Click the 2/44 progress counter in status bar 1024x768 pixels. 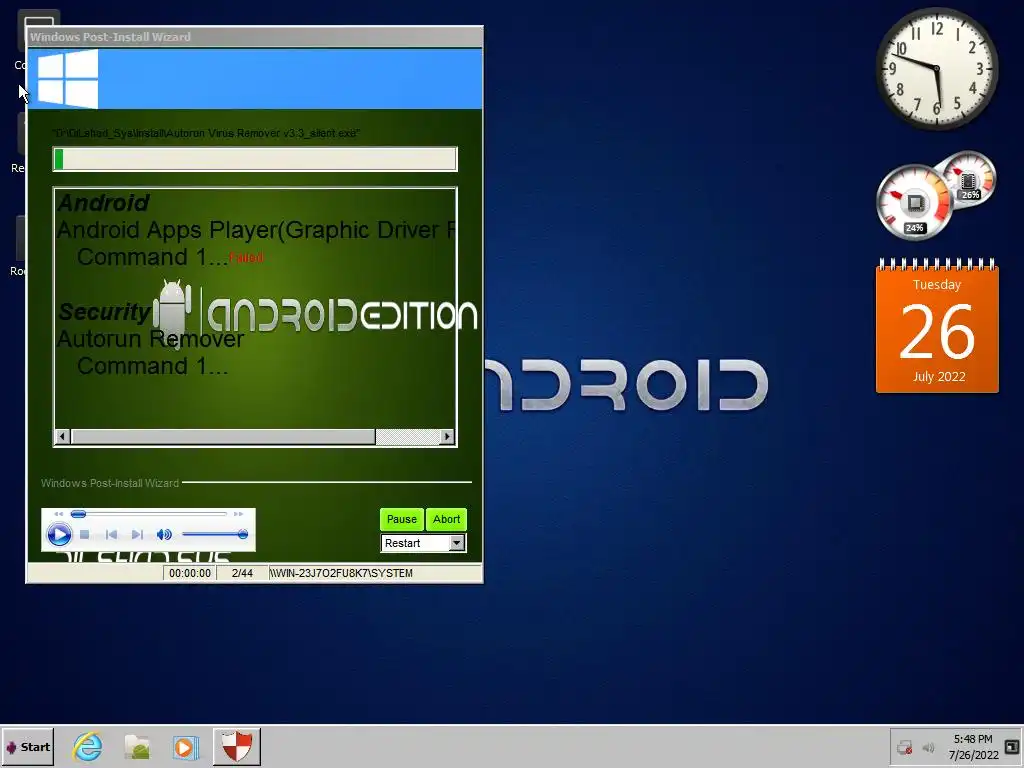tap(242, 573)
